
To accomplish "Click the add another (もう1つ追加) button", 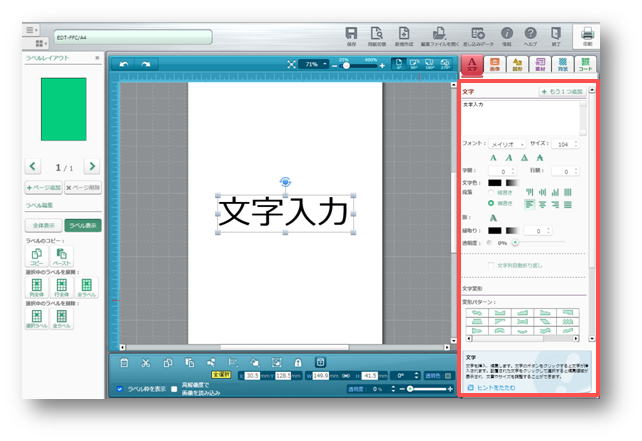I will 562,92.
